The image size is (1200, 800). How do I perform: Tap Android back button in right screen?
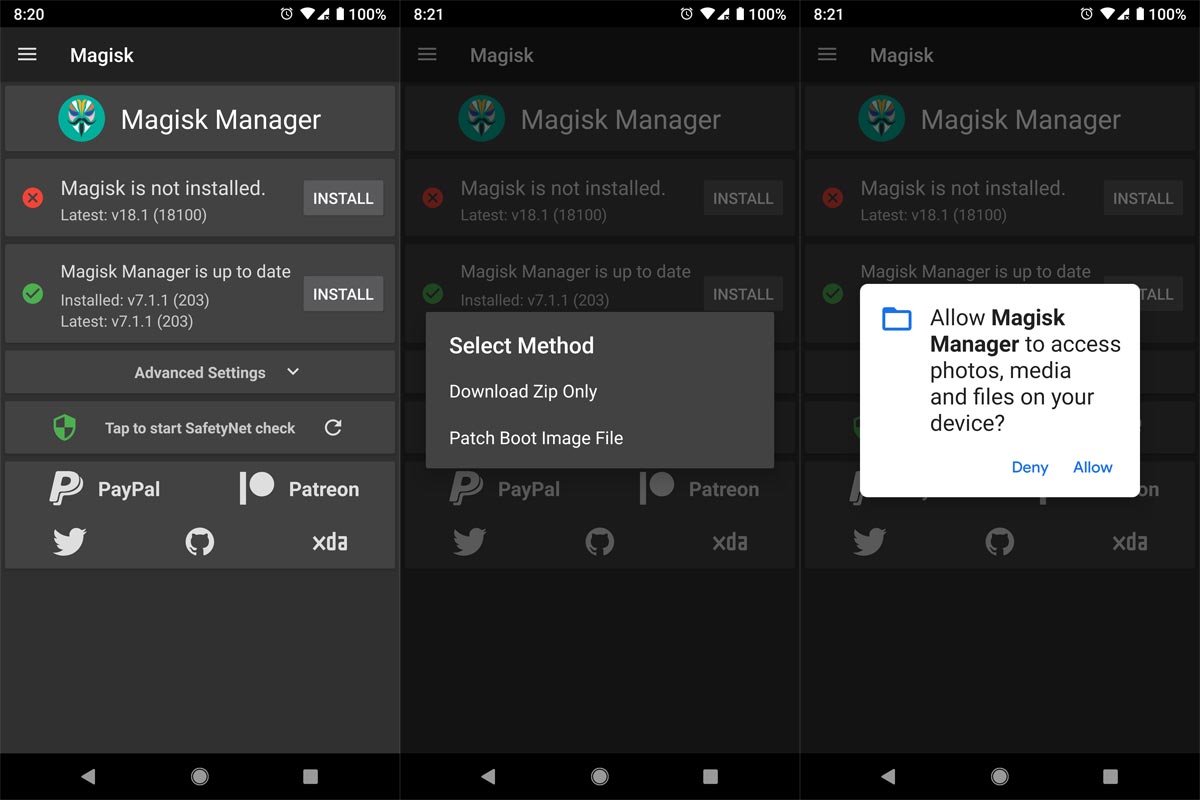(x=888, y=776)
